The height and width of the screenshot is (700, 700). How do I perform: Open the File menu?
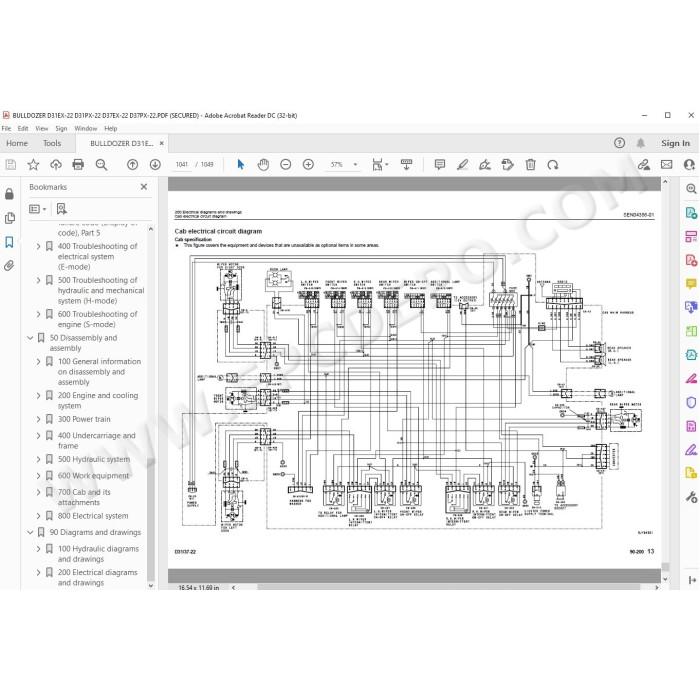(x=6, y=129)
